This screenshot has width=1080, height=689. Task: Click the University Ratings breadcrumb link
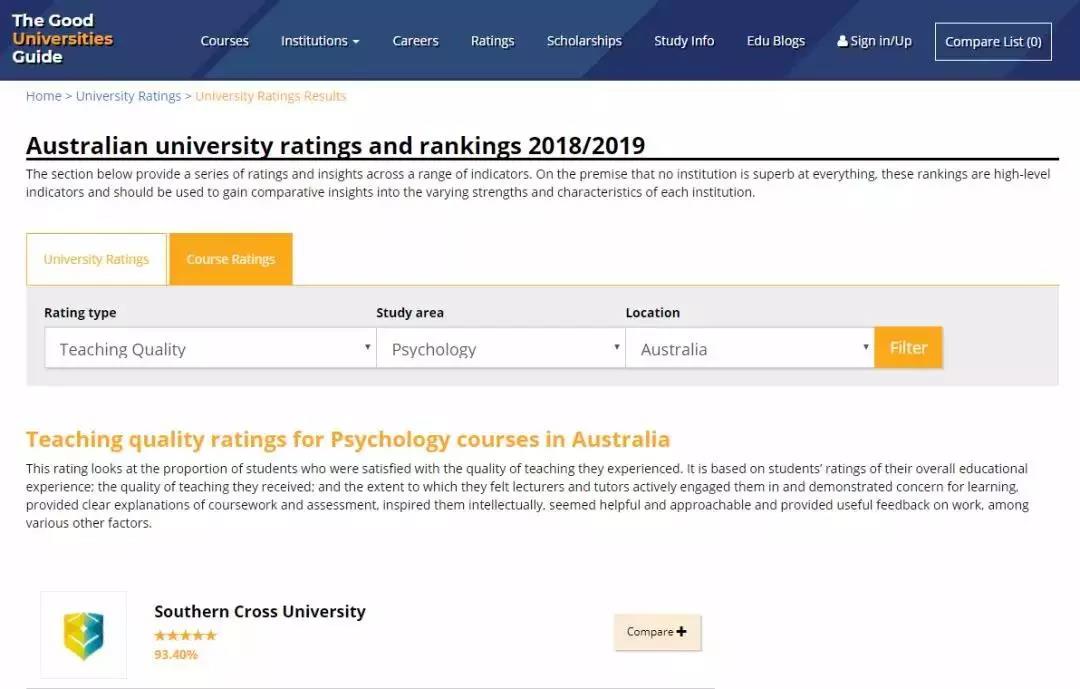coord(128,96)
